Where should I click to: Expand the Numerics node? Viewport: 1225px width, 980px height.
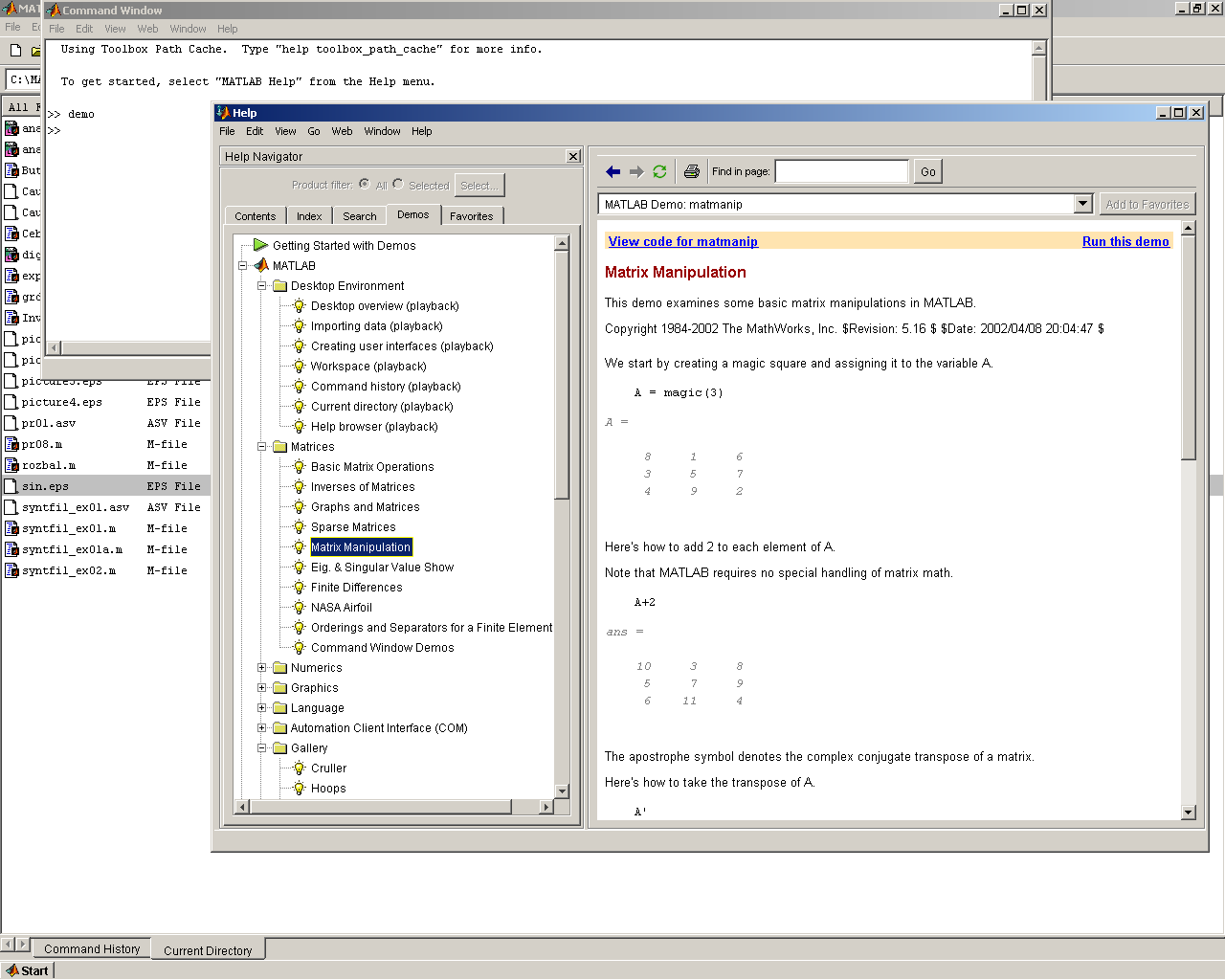pyautogui.click(x=261, y=667)
